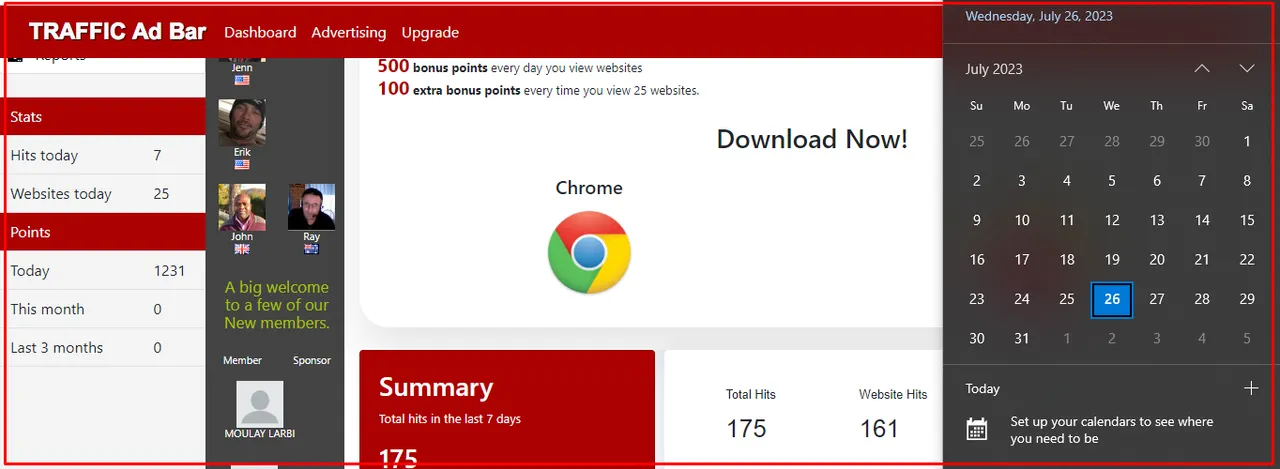1280x469 pixels.
Task: Click the Hits today row
Action: pyautogui.click(x=103, y=155)
